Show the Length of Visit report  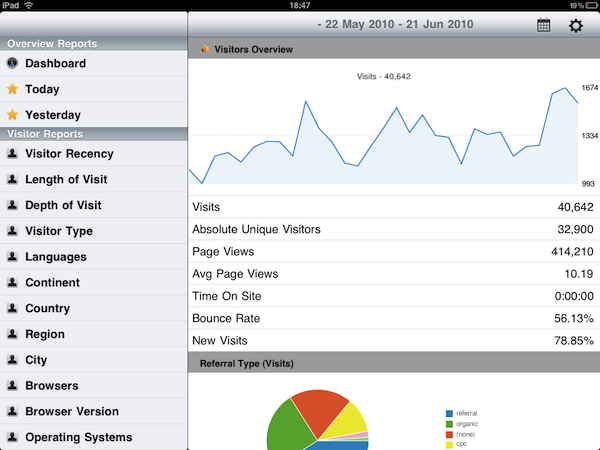coord(94,179)
